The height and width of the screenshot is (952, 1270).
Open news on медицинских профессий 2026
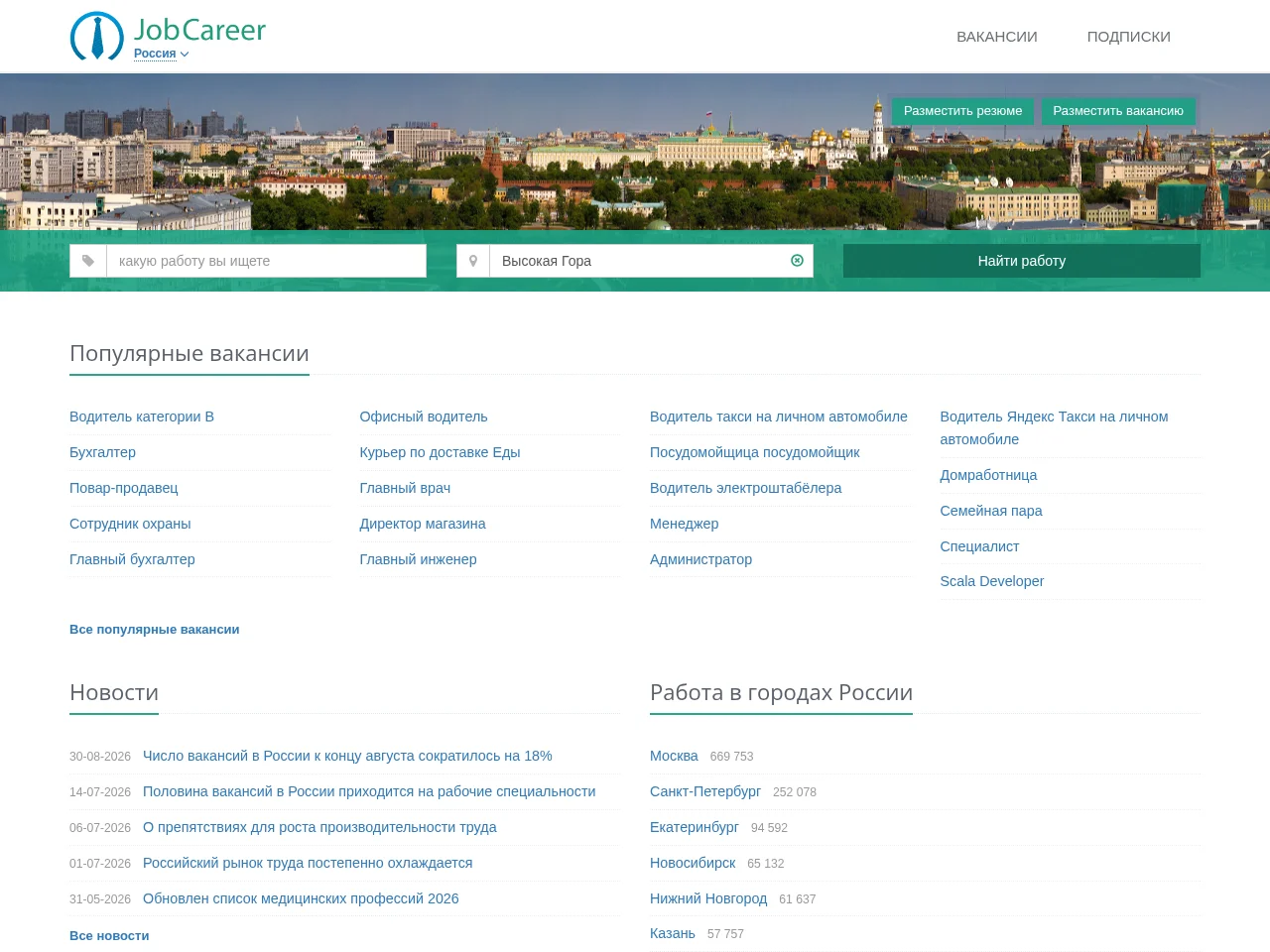tap(301, 898)
